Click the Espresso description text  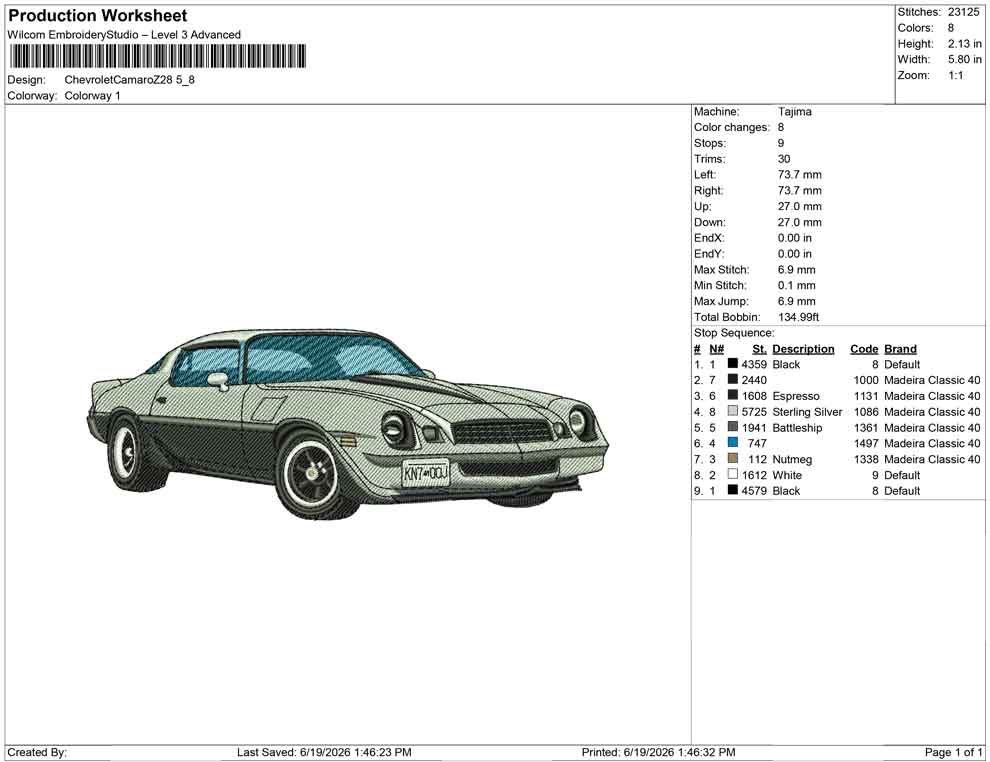796,396
